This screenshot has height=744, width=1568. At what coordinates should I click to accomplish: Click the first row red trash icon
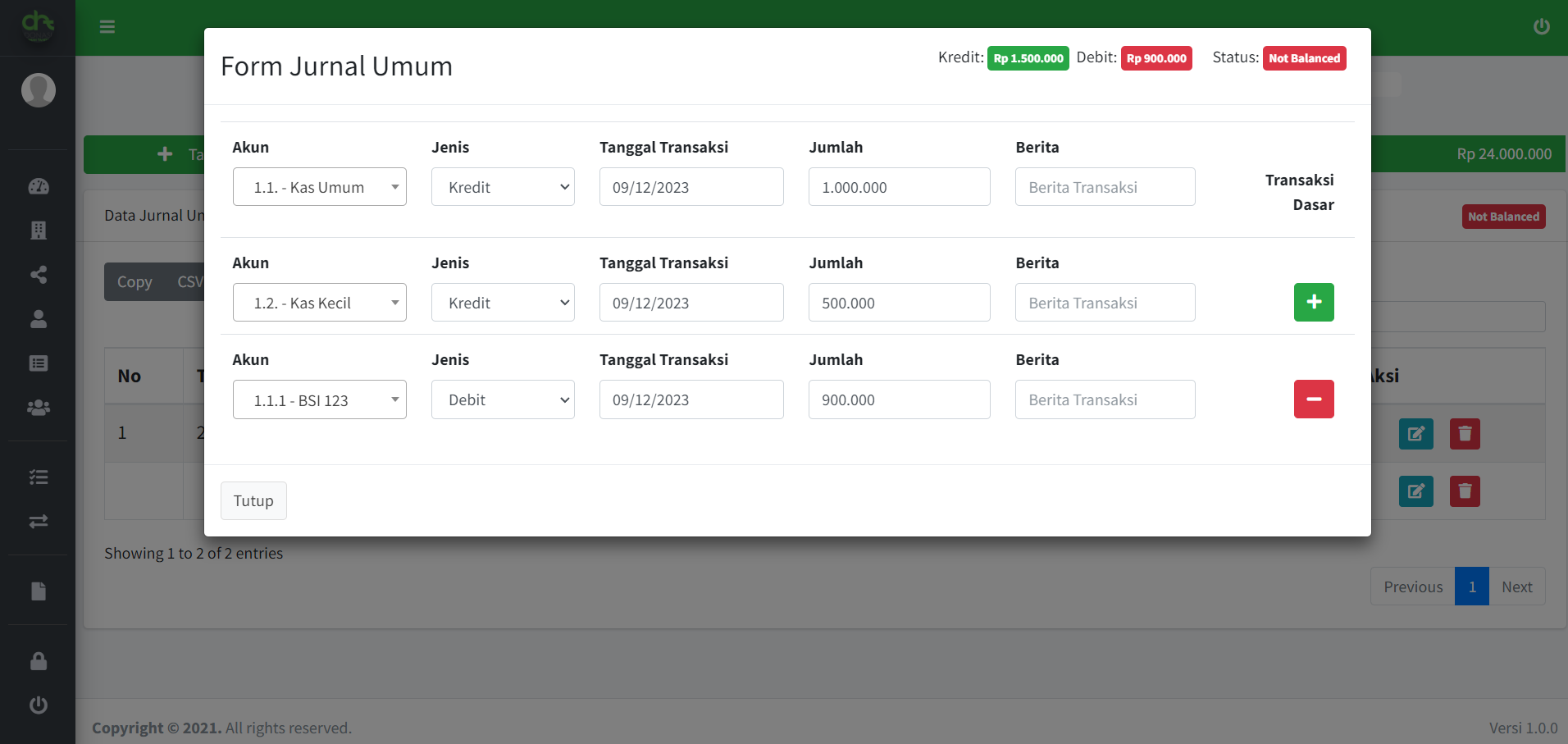(1464, 434)
